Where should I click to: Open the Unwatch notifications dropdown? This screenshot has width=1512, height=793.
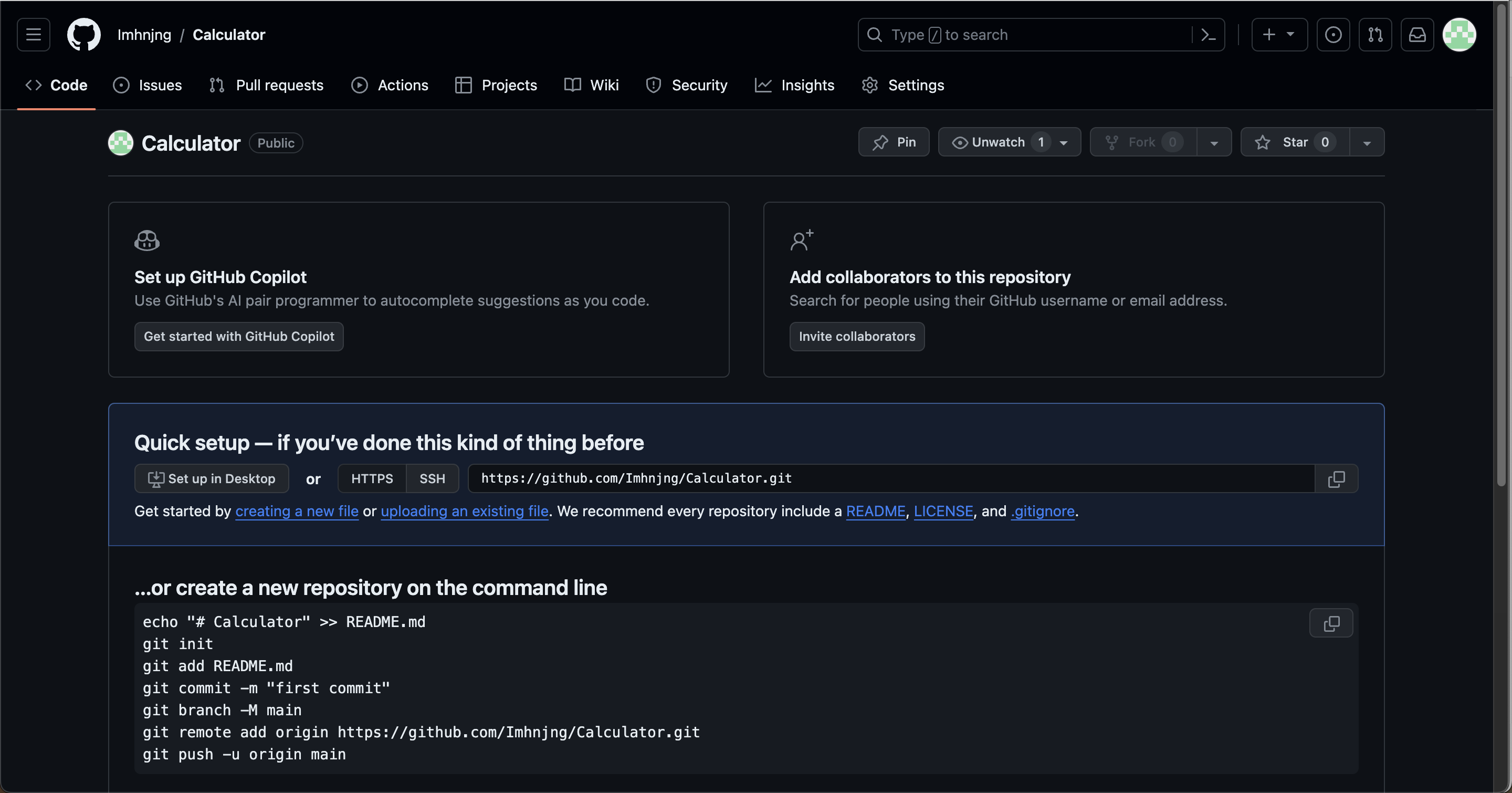click(1010, 142)
